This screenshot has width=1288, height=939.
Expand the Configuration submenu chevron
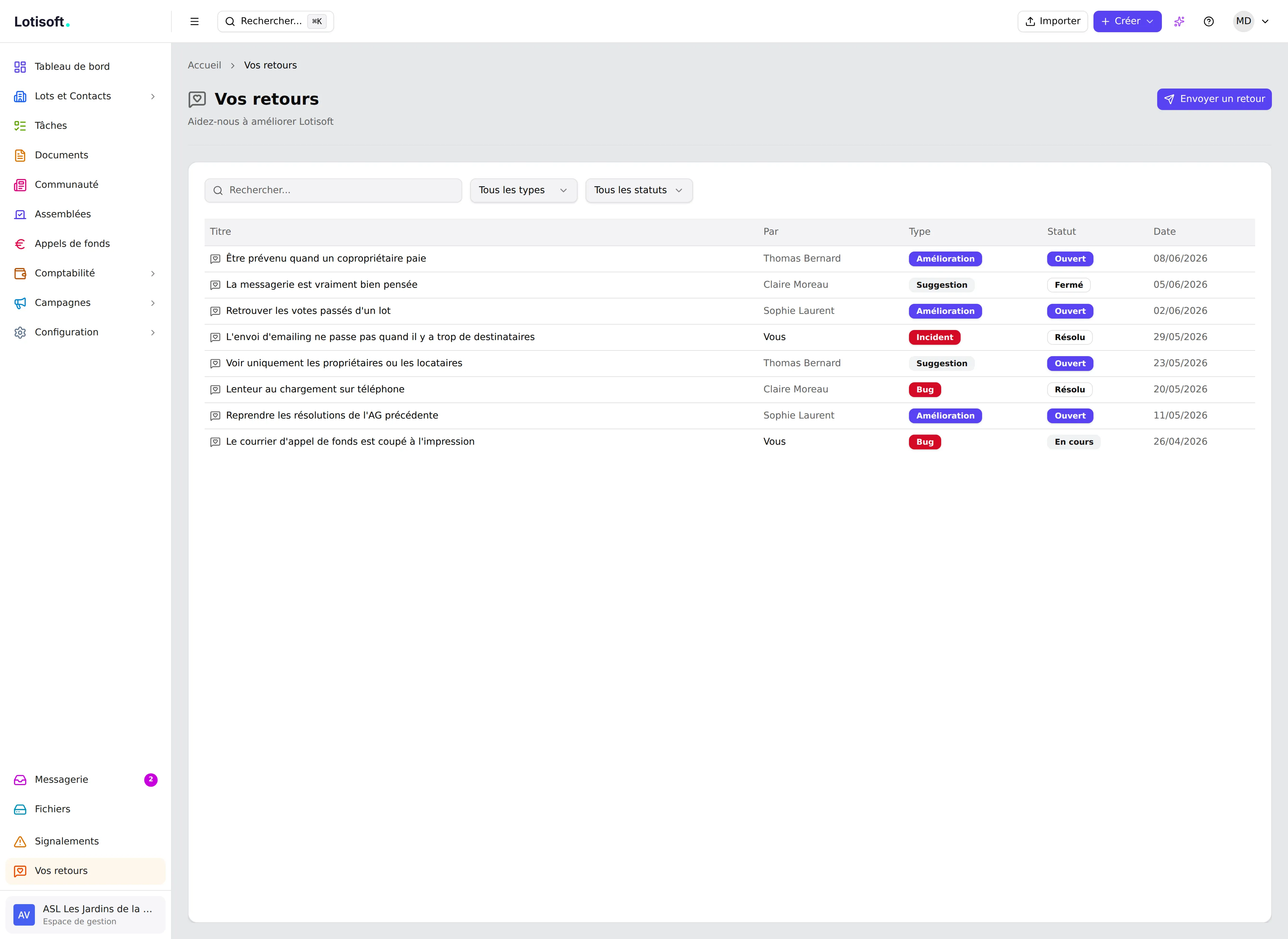pos(153,333)
